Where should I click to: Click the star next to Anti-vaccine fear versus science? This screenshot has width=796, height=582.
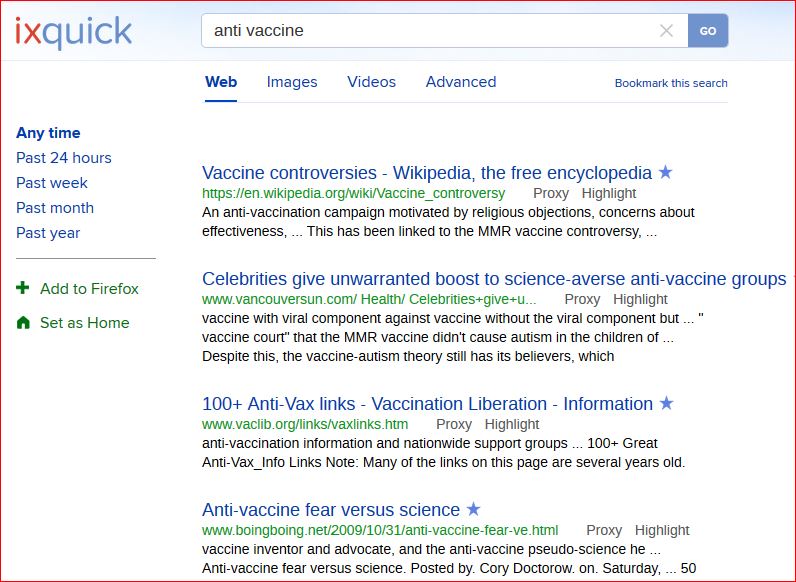click(x=473, y=509)
